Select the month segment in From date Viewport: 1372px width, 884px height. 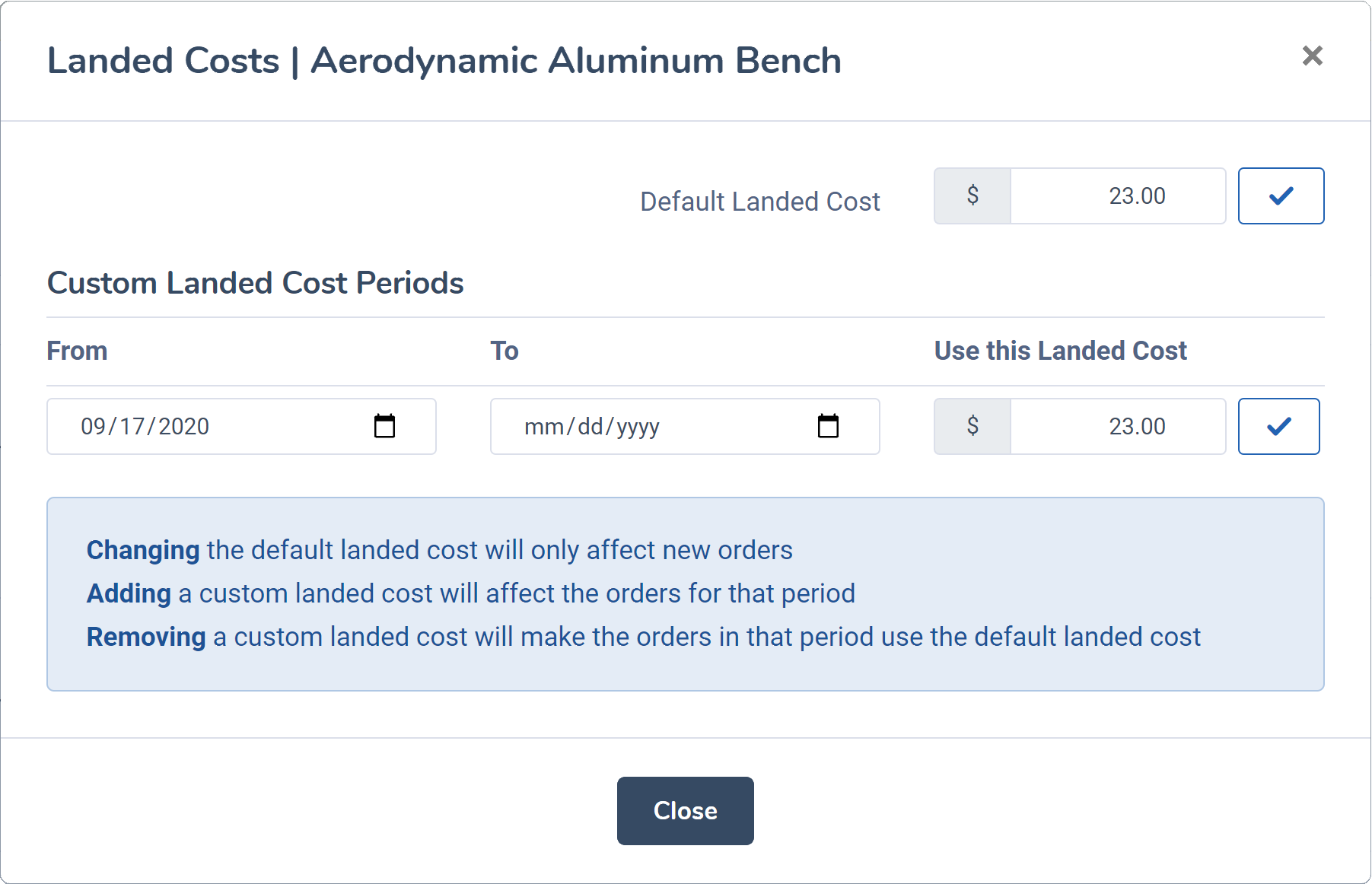93,427
